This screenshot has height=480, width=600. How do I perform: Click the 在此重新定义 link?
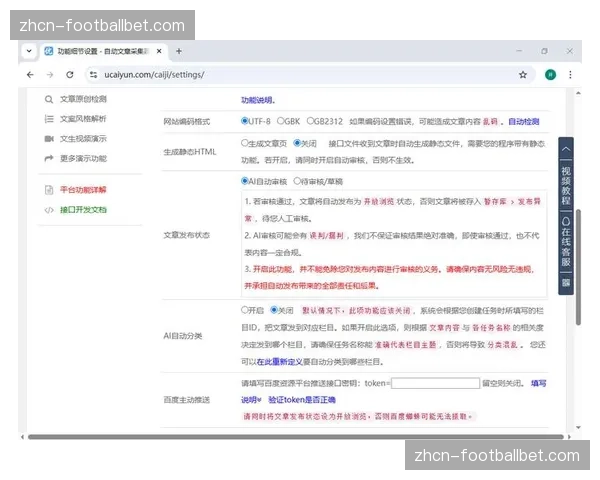pos(280,362)
